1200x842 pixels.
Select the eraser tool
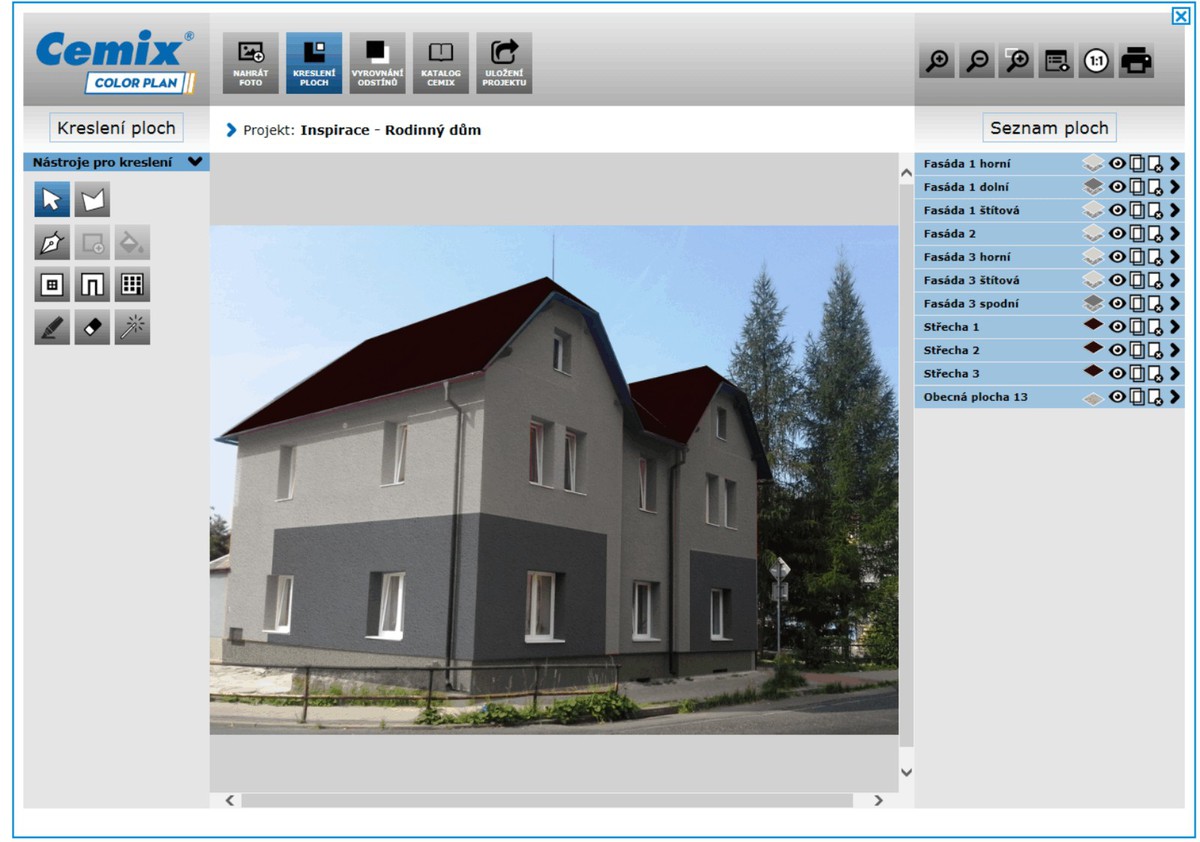[x=92, y=327]
